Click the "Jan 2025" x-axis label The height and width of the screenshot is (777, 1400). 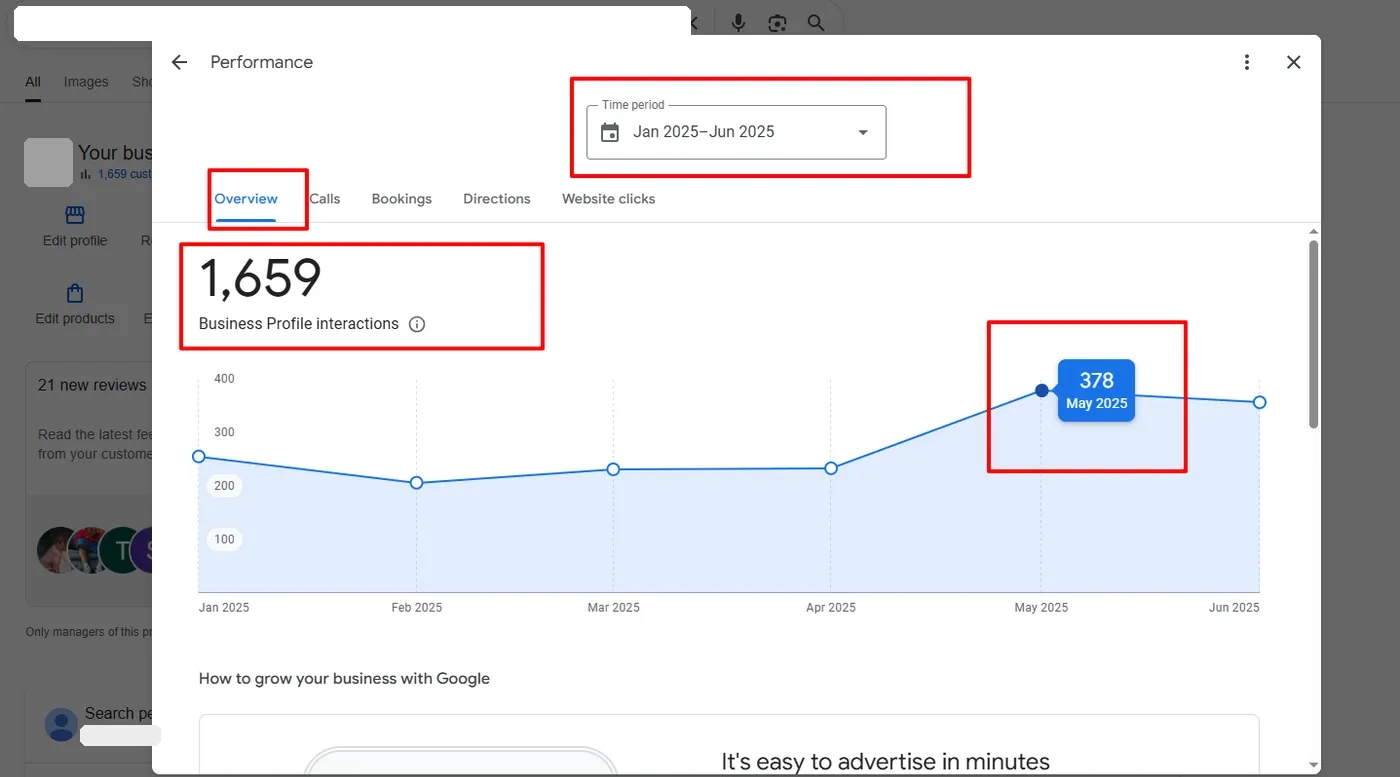point(224,607)
